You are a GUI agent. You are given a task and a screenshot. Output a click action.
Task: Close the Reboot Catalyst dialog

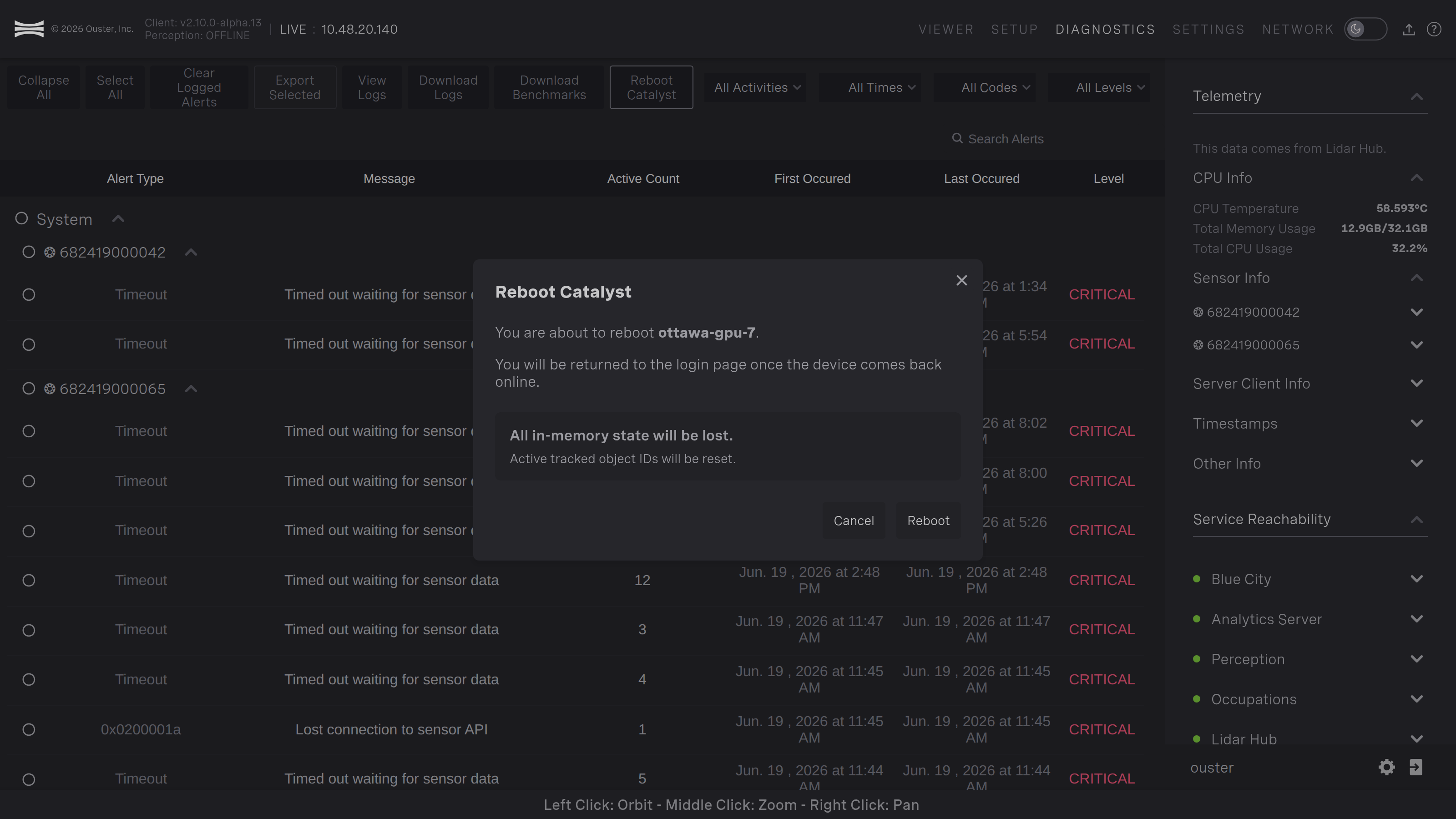(961, 280)
